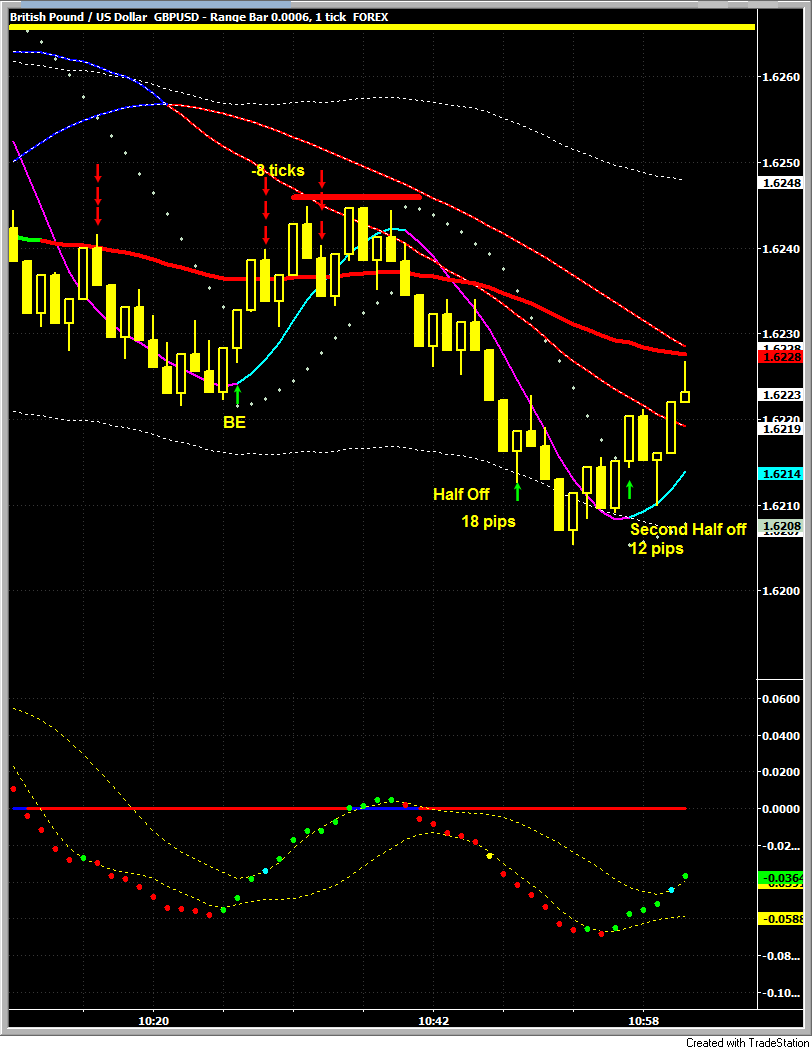Select the "18 pips" text annotation
Image resolution: width=812 pixels, height=1049 pixels.
488,521
